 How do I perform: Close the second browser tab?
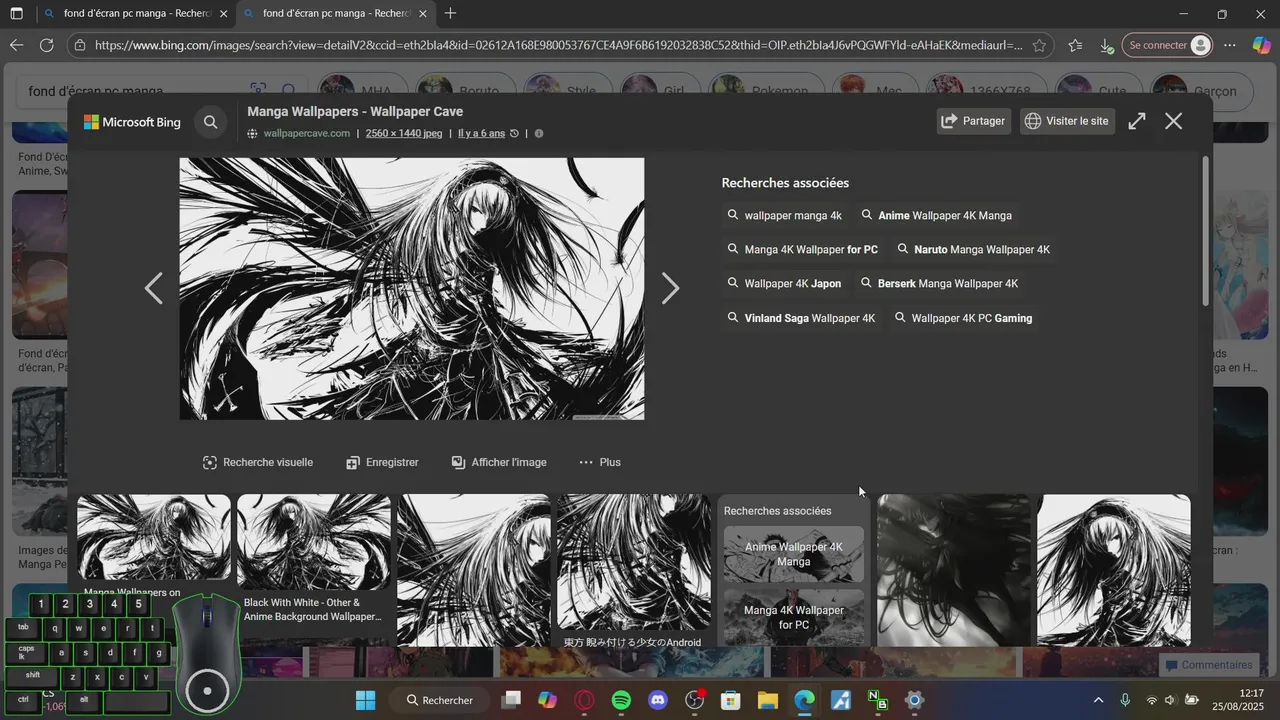click(x=423, y=14)
